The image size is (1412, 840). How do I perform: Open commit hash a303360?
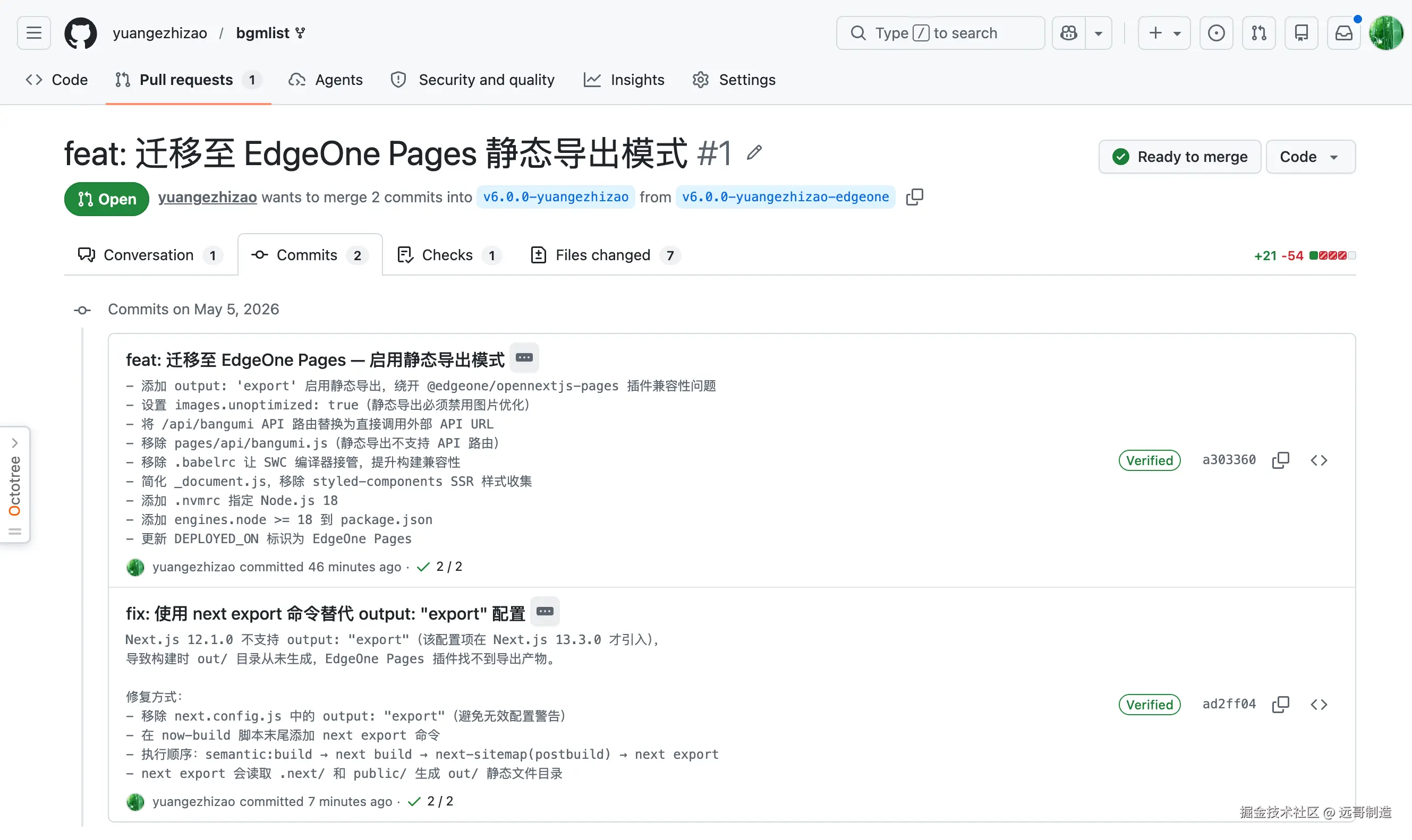(x=1229, y=460)
